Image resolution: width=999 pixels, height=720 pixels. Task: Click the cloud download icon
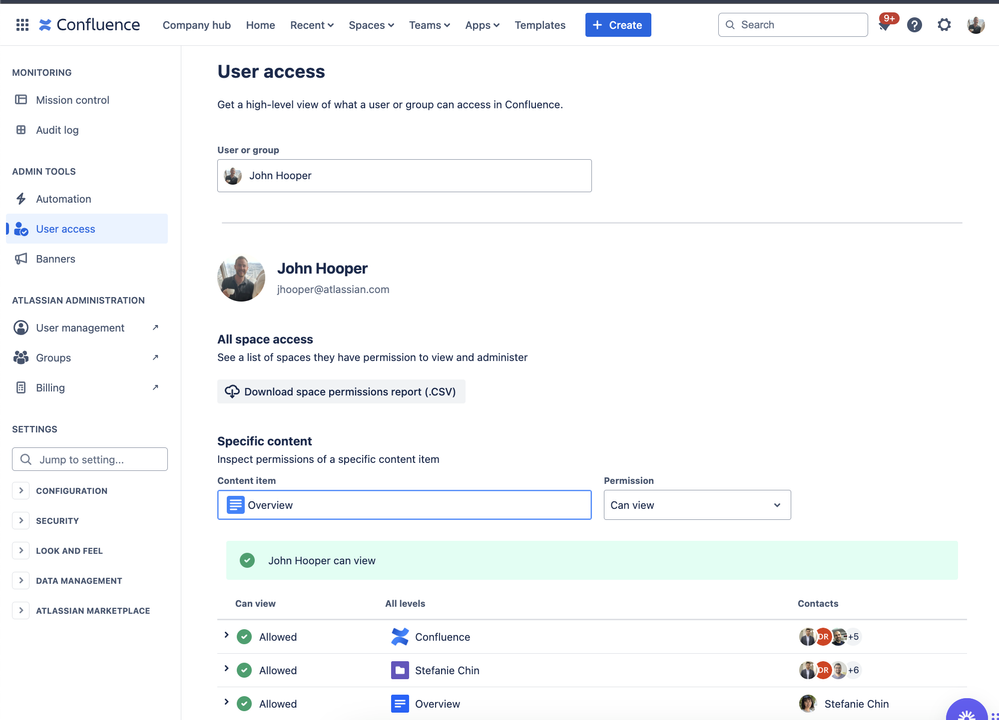pyautogui.click(x=232, y=391)
